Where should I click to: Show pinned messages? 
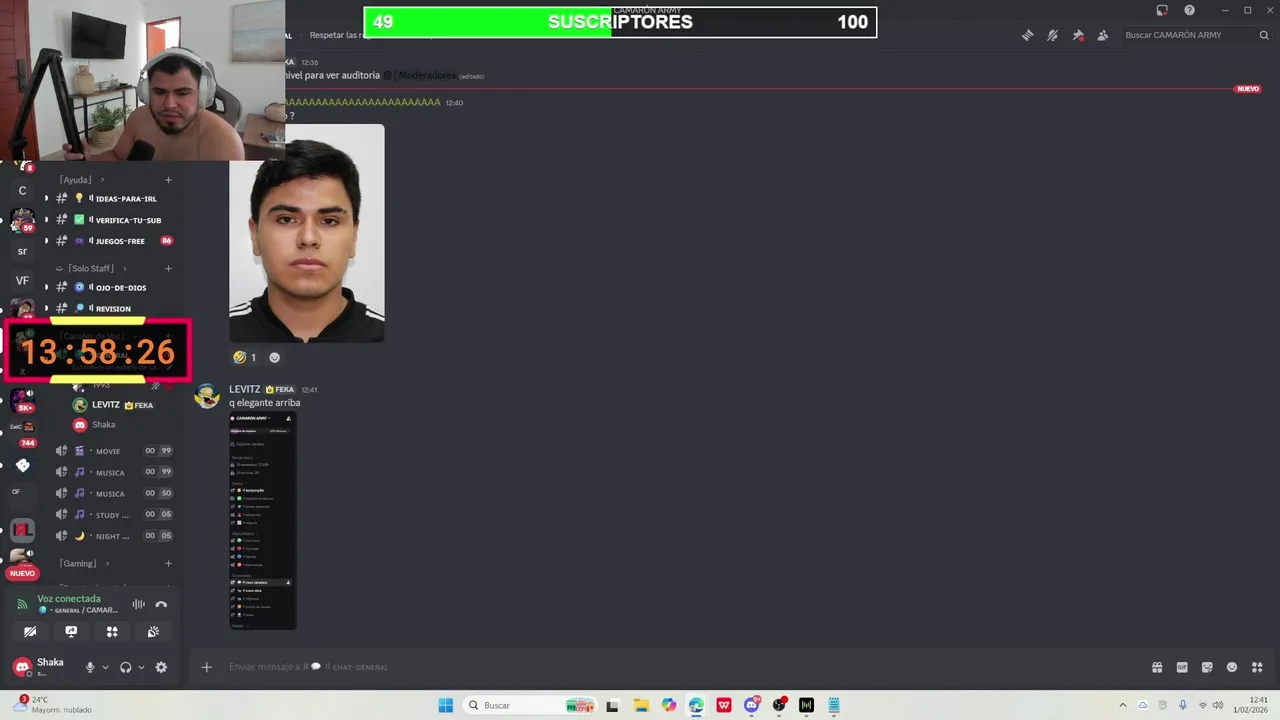coord(1077,35)
